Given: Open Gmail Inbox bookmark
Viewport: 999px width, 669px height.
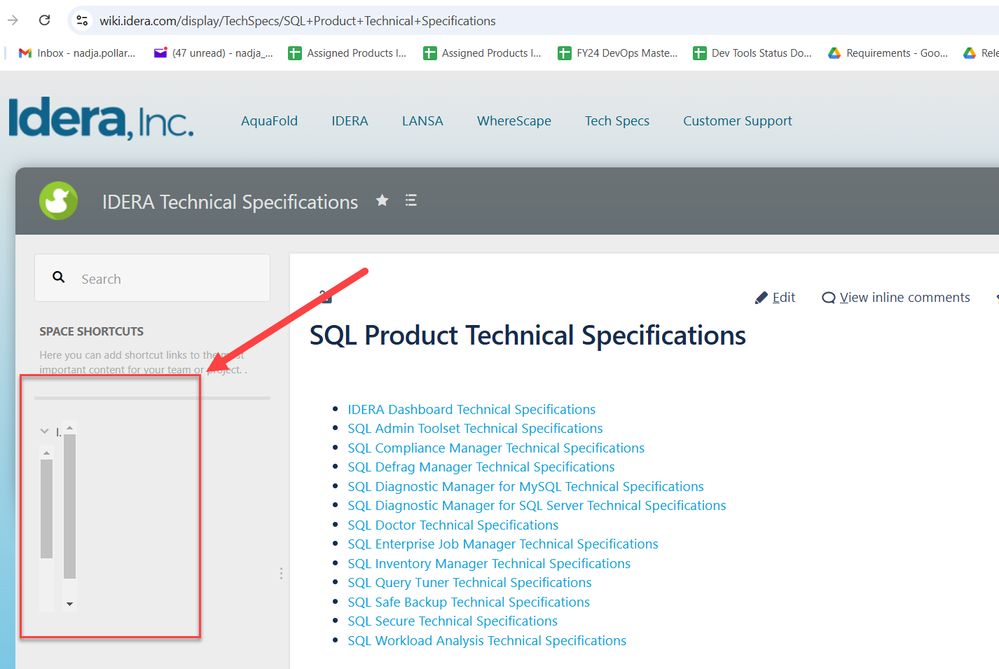Looking at the screenshot, I should pos(77,54).
